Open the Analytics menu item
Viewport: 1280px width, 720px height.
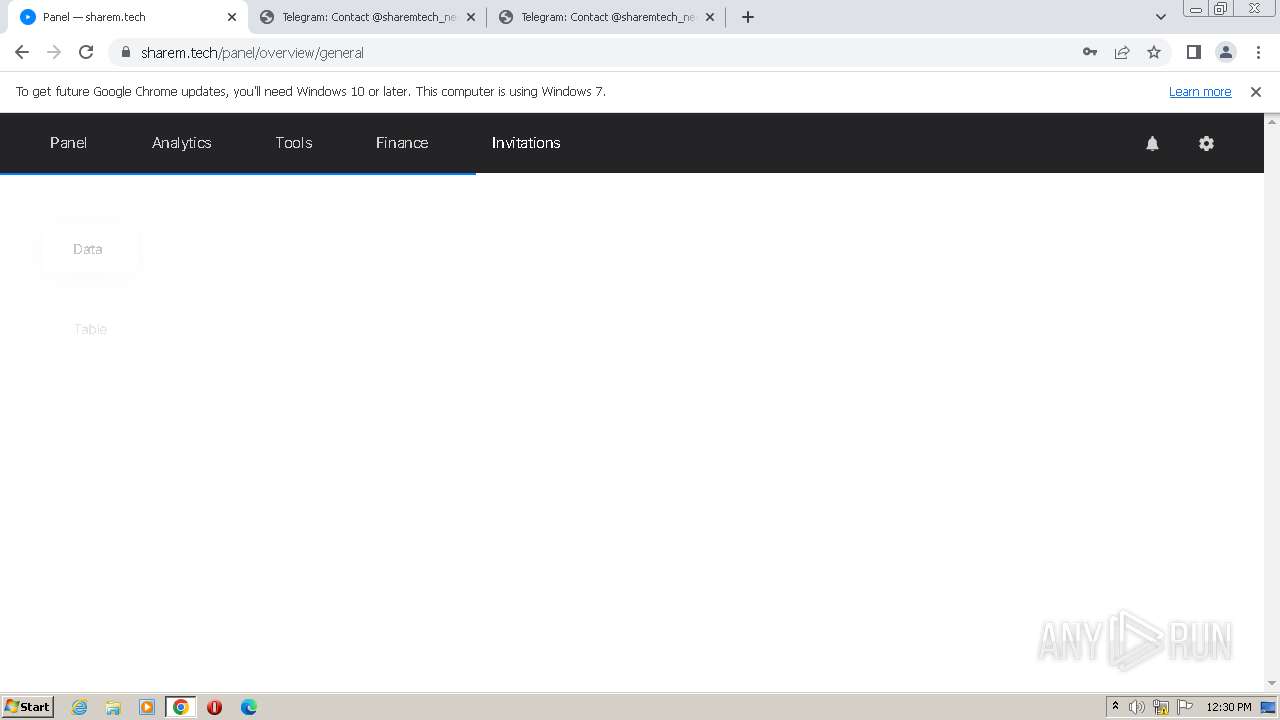[x=182, y=143]
